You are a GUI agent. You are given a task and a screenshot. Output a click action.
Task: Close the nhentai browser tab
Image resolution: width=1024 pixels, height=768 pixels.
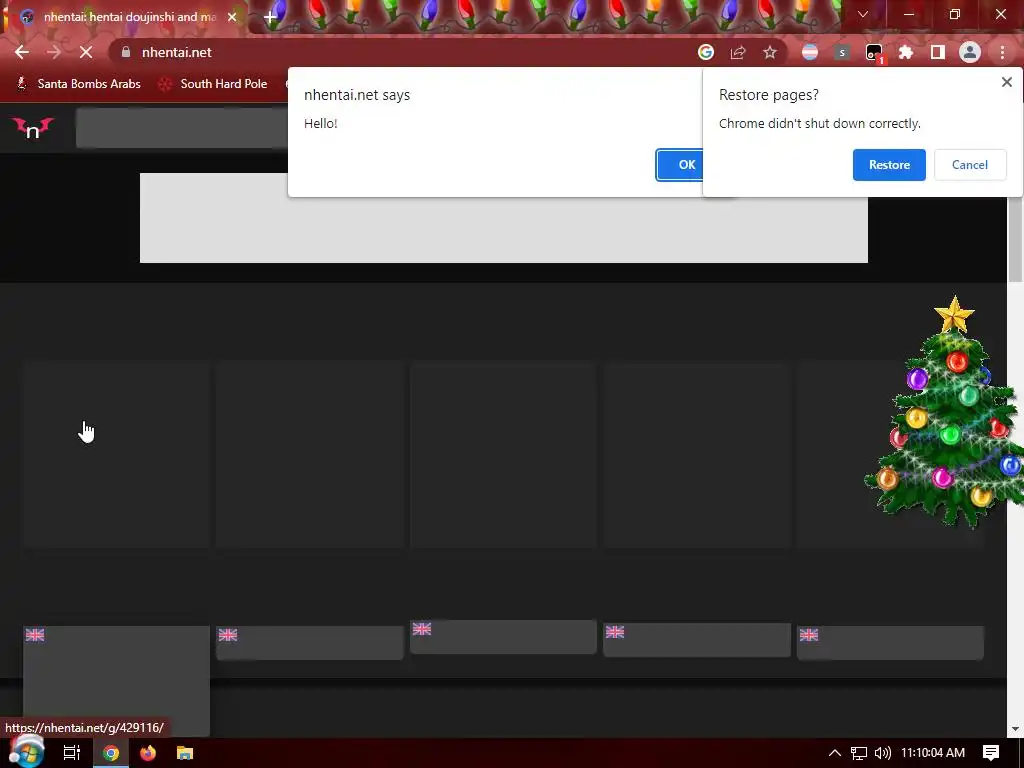(x=232, y=17)
